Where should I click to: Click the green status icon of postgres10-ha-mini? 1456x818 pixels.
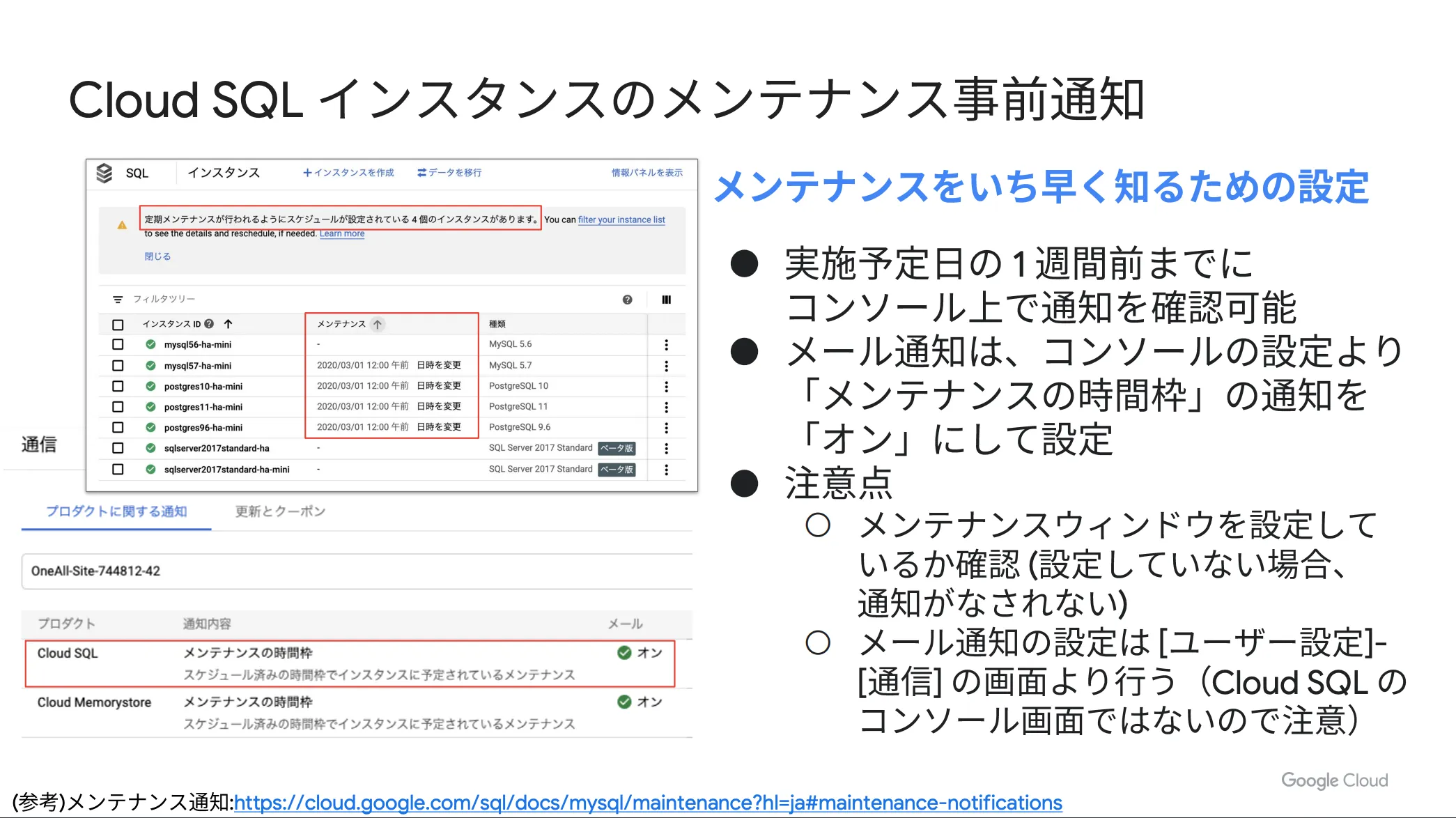(x=150, y=386)
